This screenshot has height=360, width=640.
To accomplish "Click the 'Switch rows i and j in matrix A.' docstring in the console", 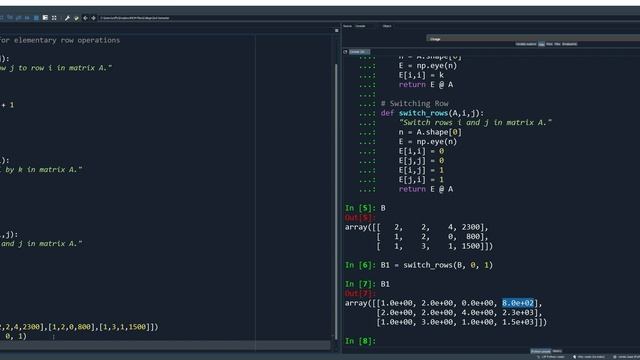I will pos(475,122).
